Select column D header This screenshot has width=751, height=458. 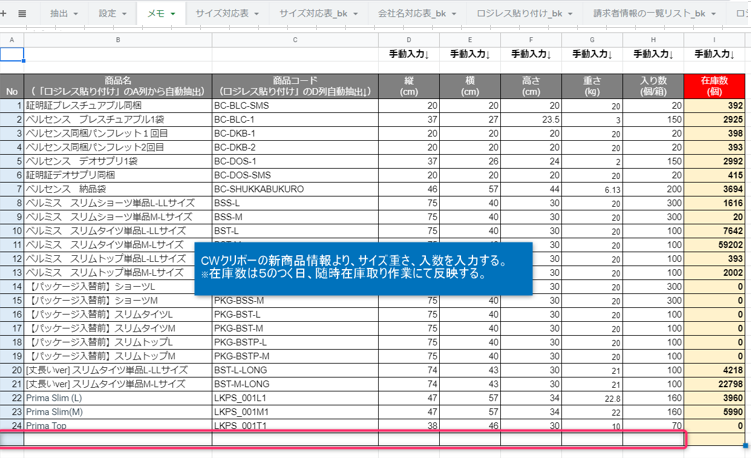coord(409,40)
